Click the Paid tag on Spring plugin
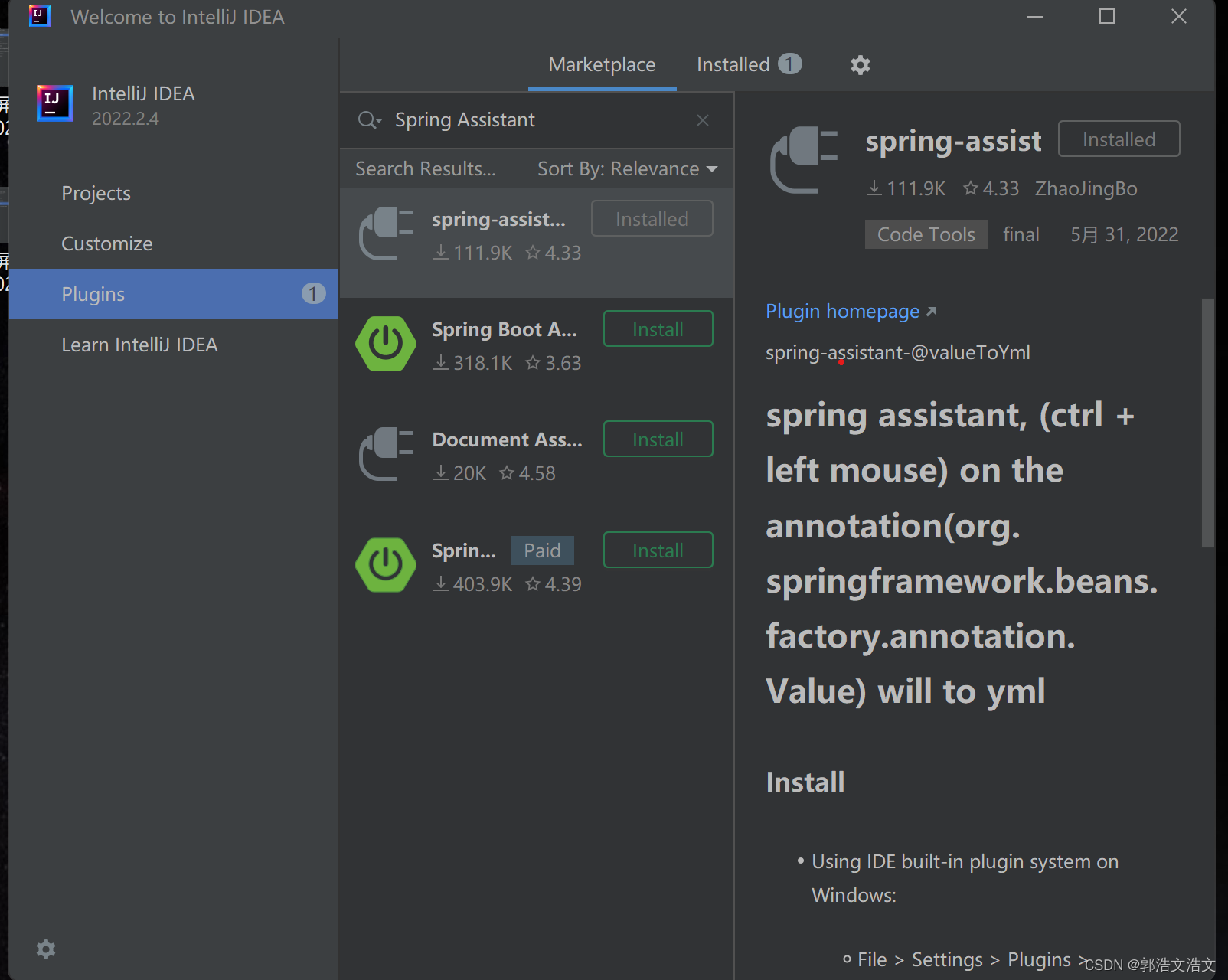Screen dimensions: 1228x980 point(543,550)
